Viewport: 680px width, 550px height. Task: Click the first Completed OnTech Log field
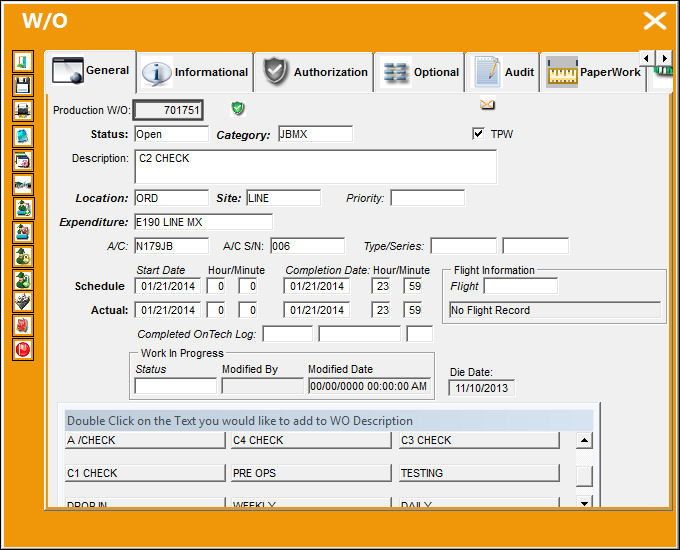[x=288, y=334]
